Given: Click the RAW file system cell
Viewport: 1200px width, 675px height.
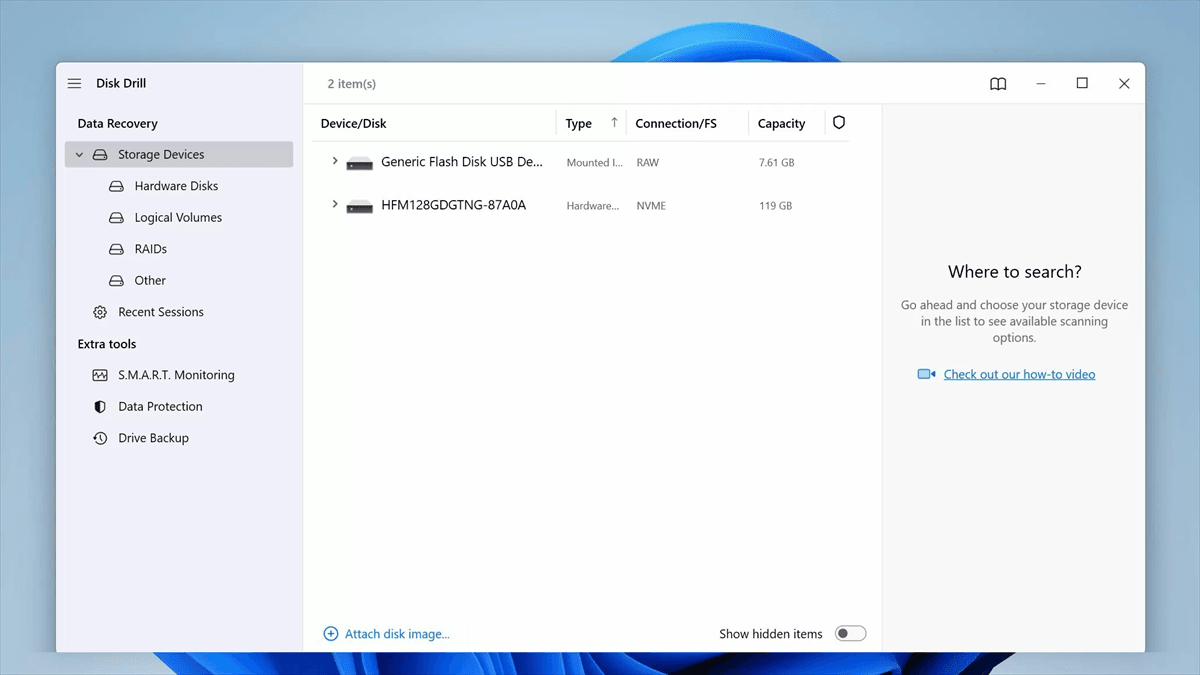Looking at the screenshot, I should pyautogui.click(x=647, y=163).
